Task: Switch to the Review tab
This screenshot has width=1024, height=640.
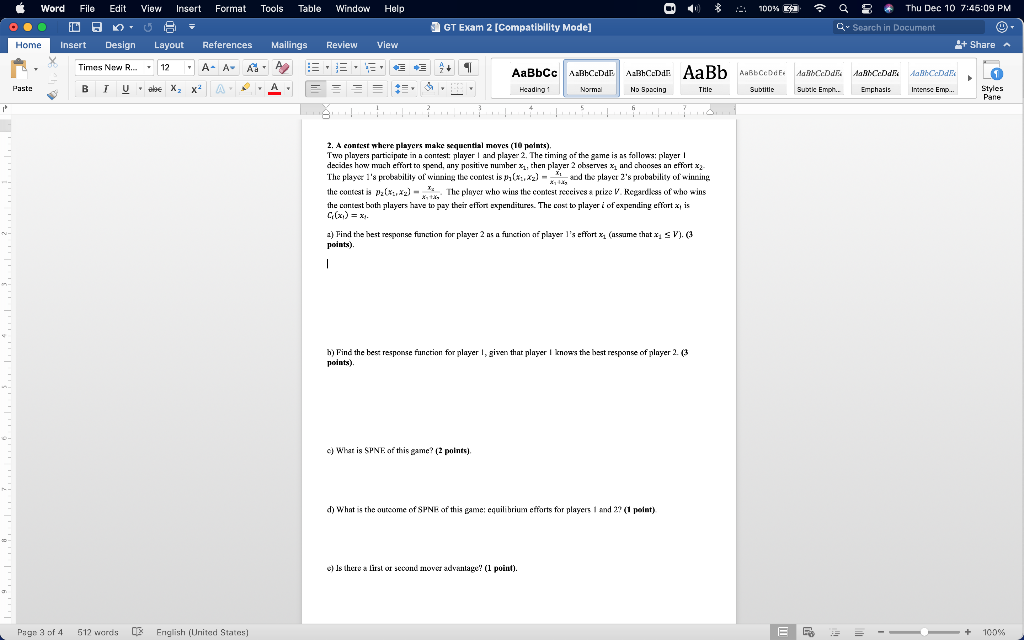Action: click(x=342, y=45)
